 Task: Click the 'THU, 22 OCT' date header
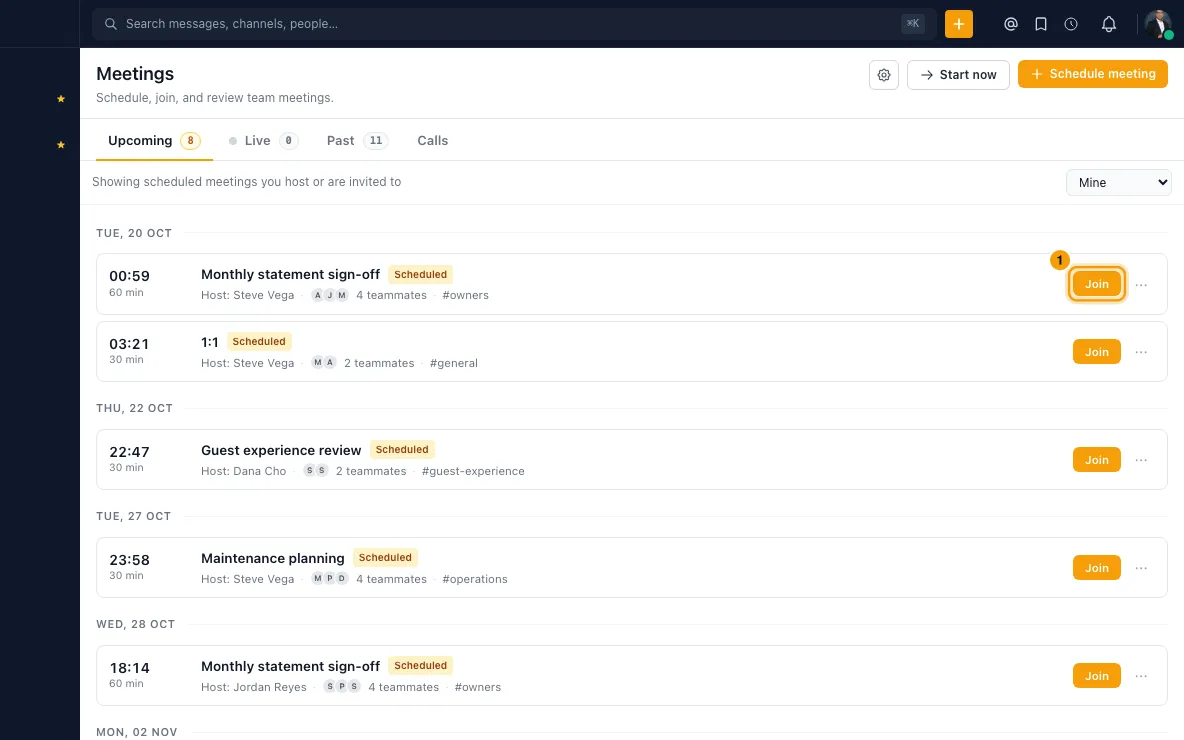click(x=134, y=409)
